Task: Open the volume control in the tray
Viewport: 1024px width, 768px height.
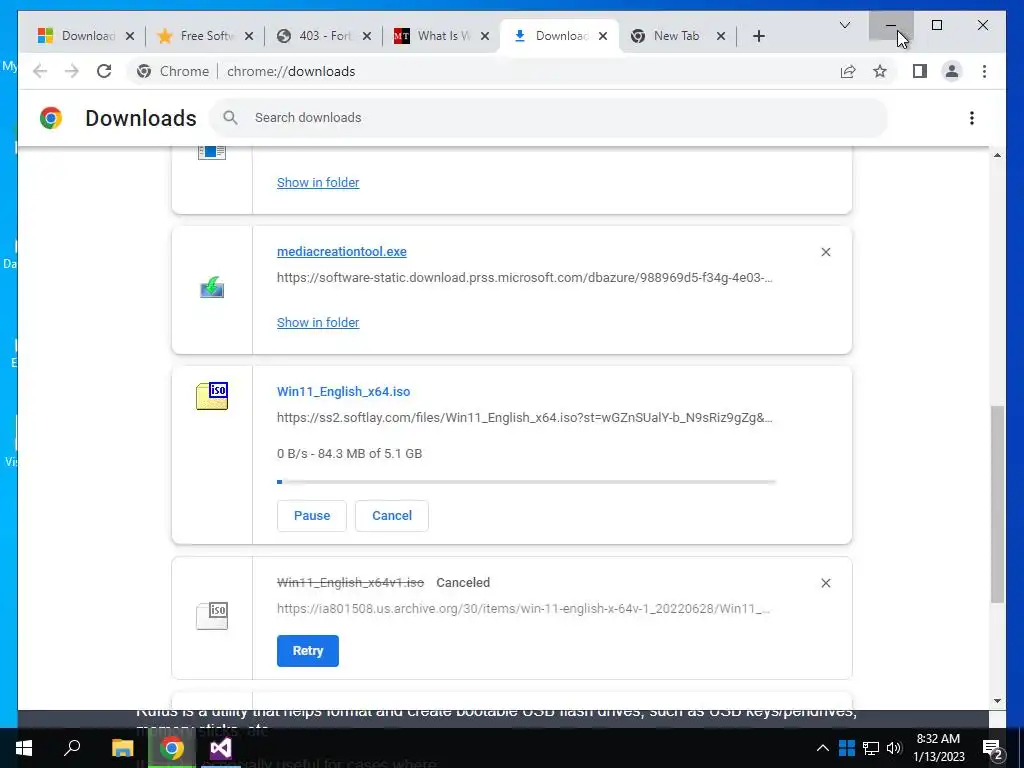Action: pos(894,748)
